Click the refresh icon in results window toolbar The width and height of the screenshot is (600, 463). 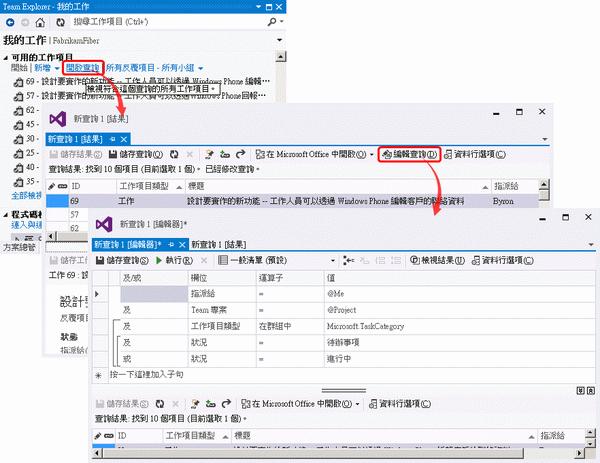pyautogui.click(x=174, y=155)
